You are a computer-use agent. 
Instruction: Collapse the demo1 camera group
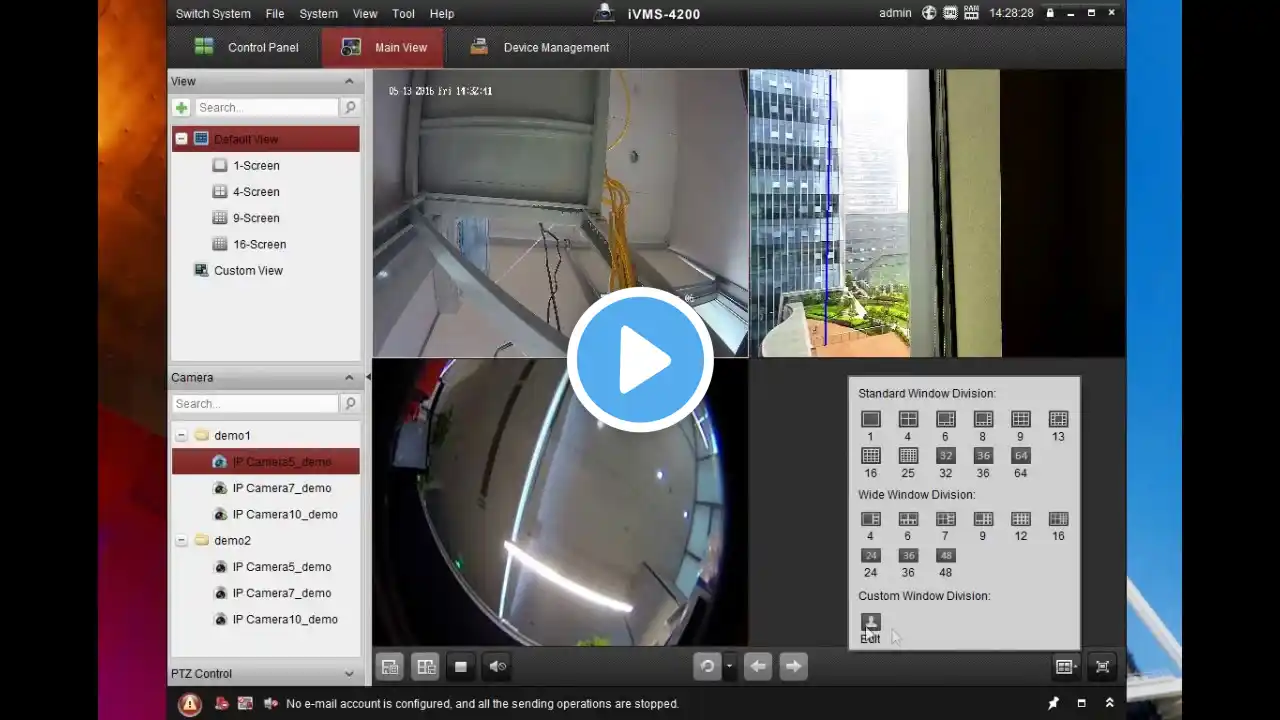(181, 436)
